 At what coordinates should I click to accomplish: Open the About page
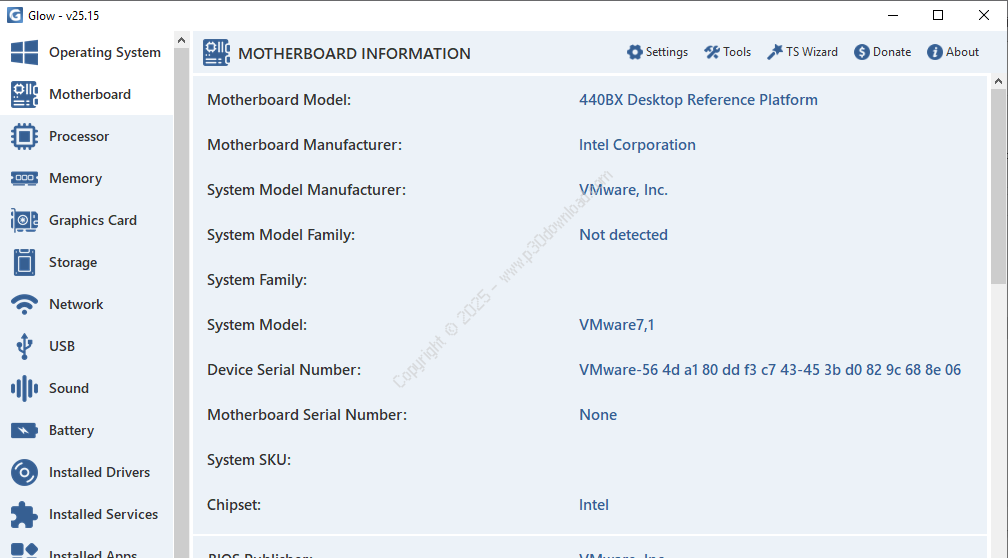953,52
